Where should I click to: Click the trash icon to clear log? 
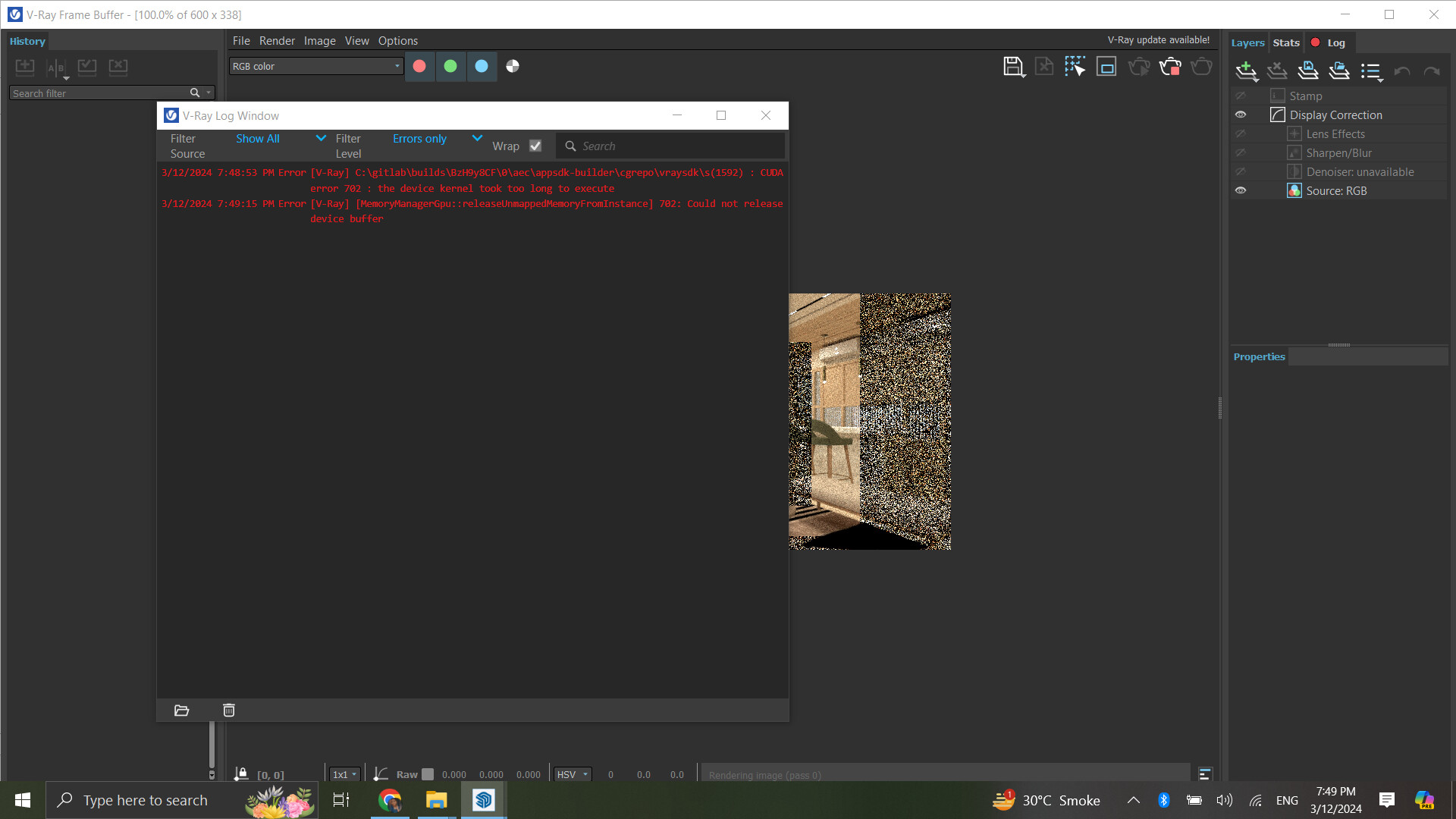(229, 711)
